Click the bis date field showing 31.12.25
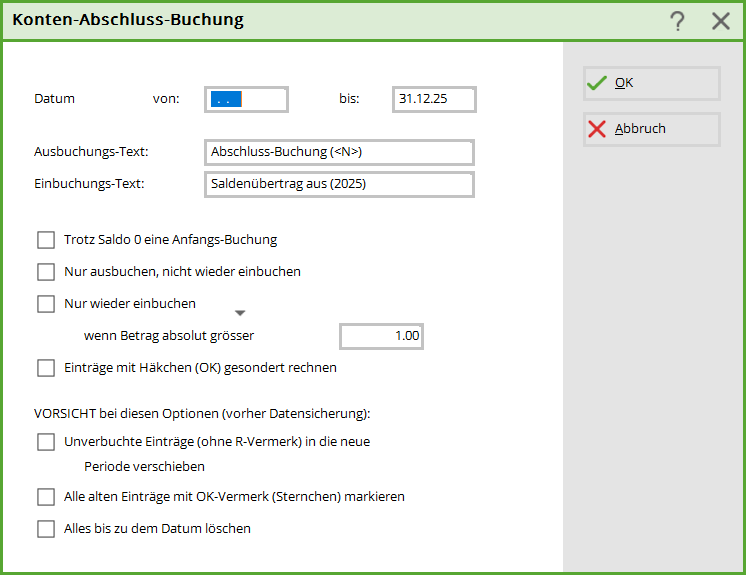Image resolution: width=746 pixels, height=575 pixels. coord(433,99)
